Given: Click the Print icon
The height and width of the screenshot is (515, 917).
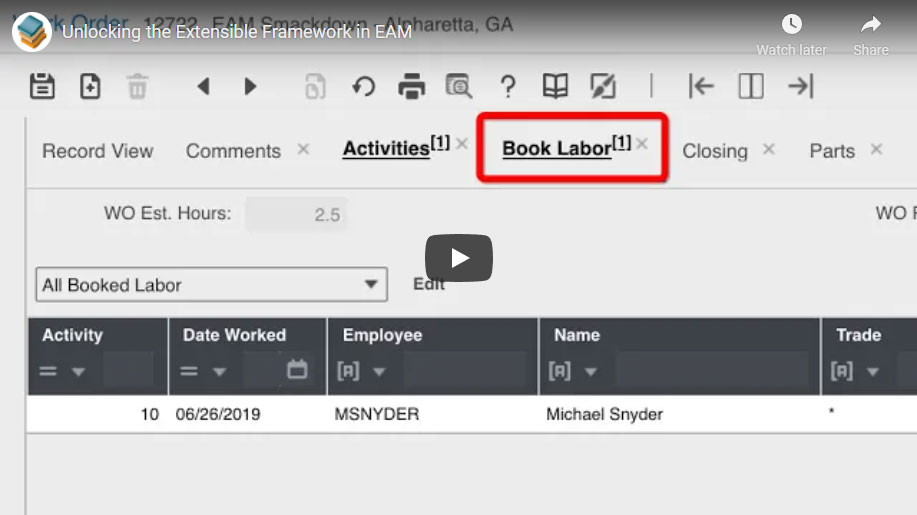Looking at the screenshot, I should pyautogui.click(x=412, y=87).
